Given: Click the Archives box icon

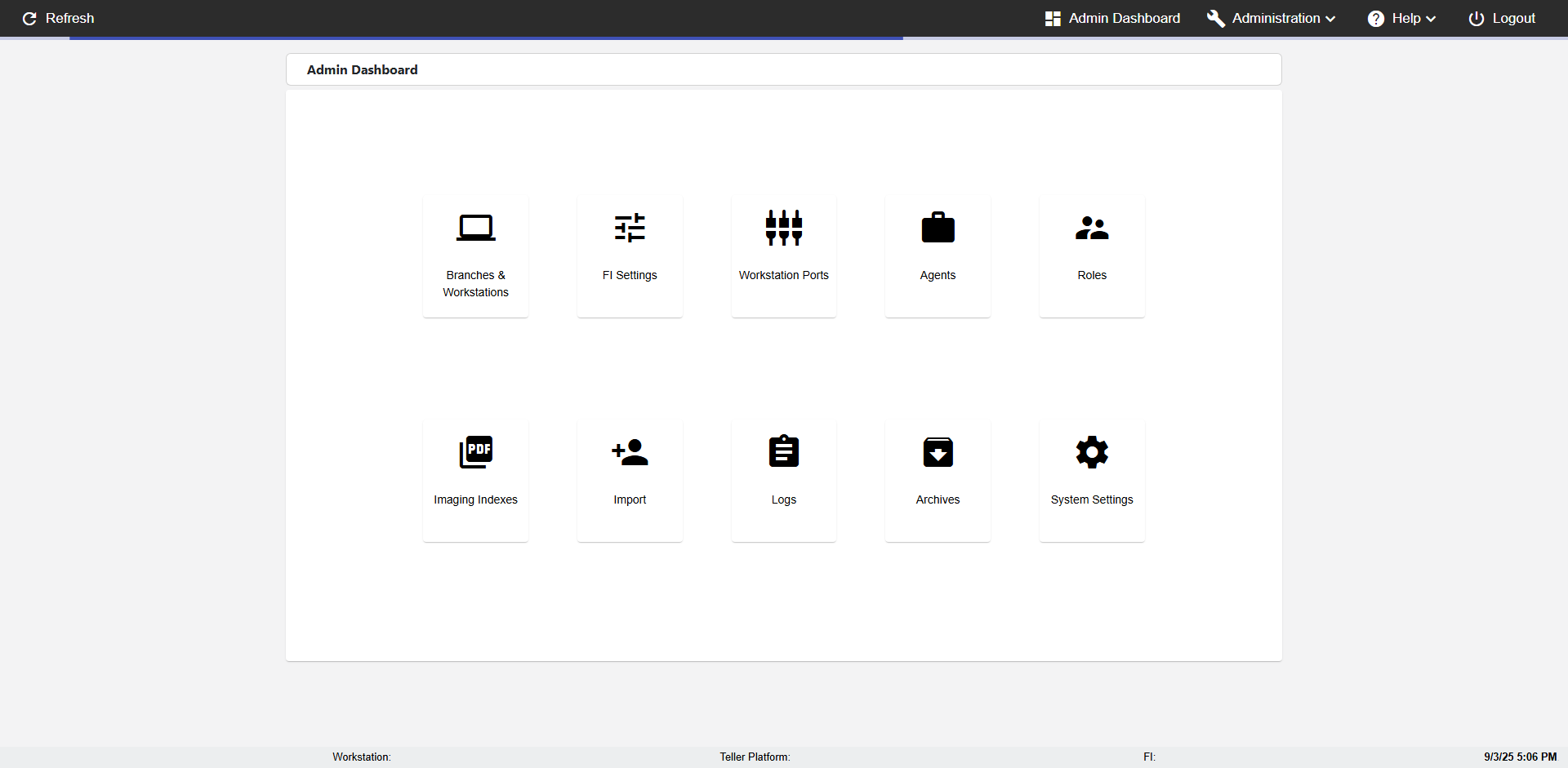Looking at the screenshot, I should pos(938,452).
